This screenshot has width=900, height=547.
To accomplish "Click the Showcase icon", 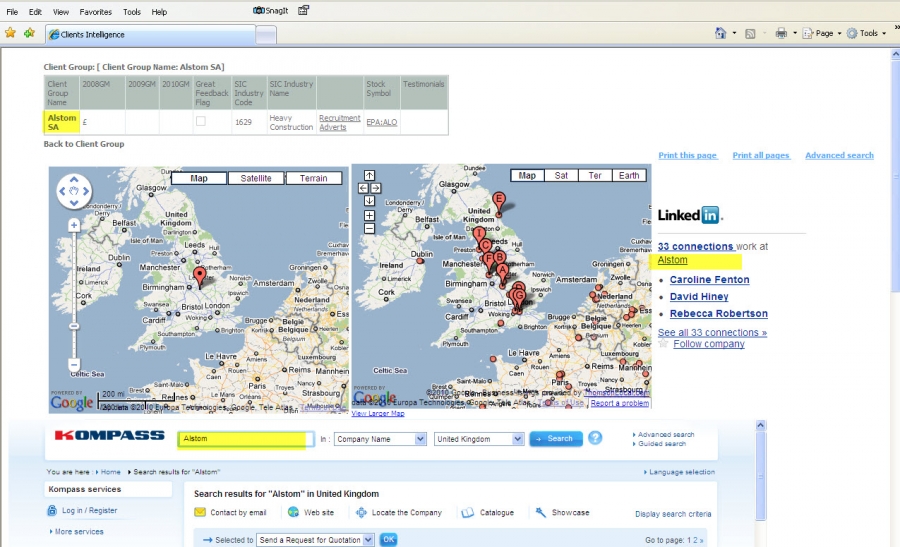I will pos(541,513).
